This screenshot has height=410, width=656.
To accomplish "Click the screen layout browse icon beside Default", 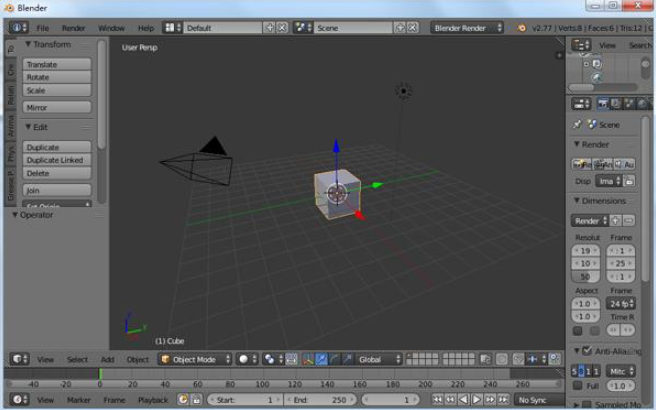I will (173, 28).
